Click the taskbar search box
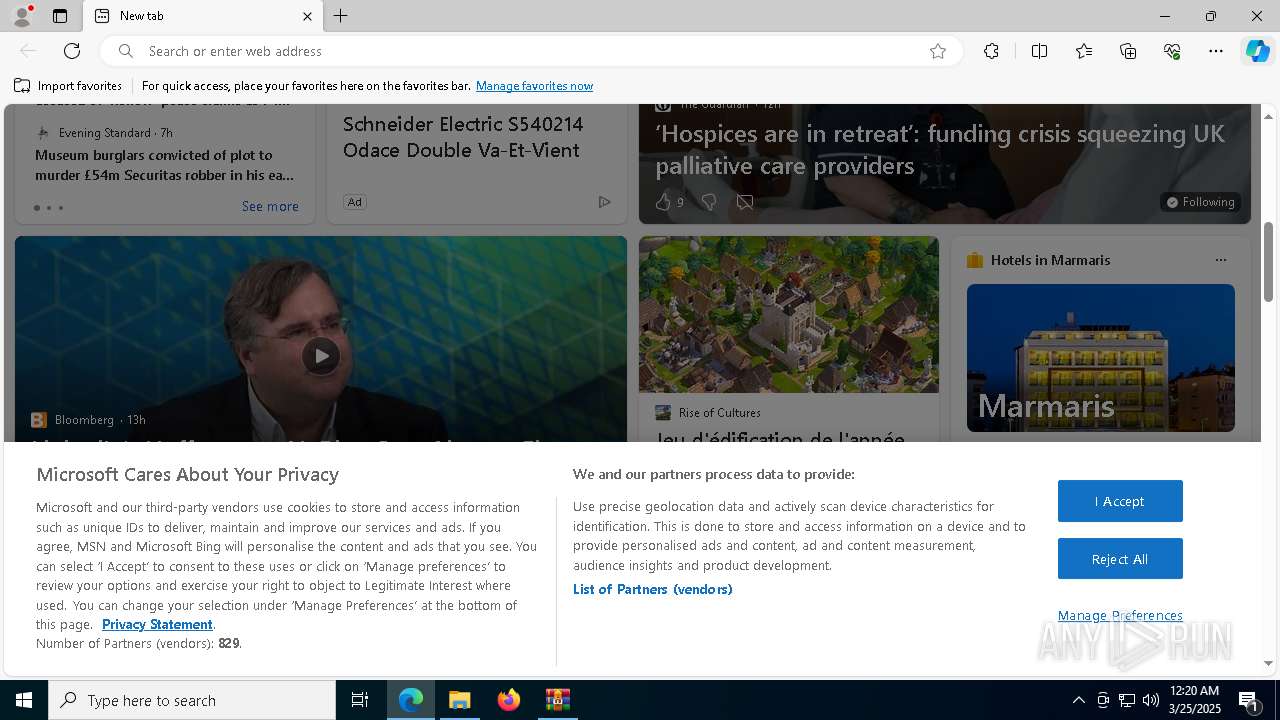 192,700
